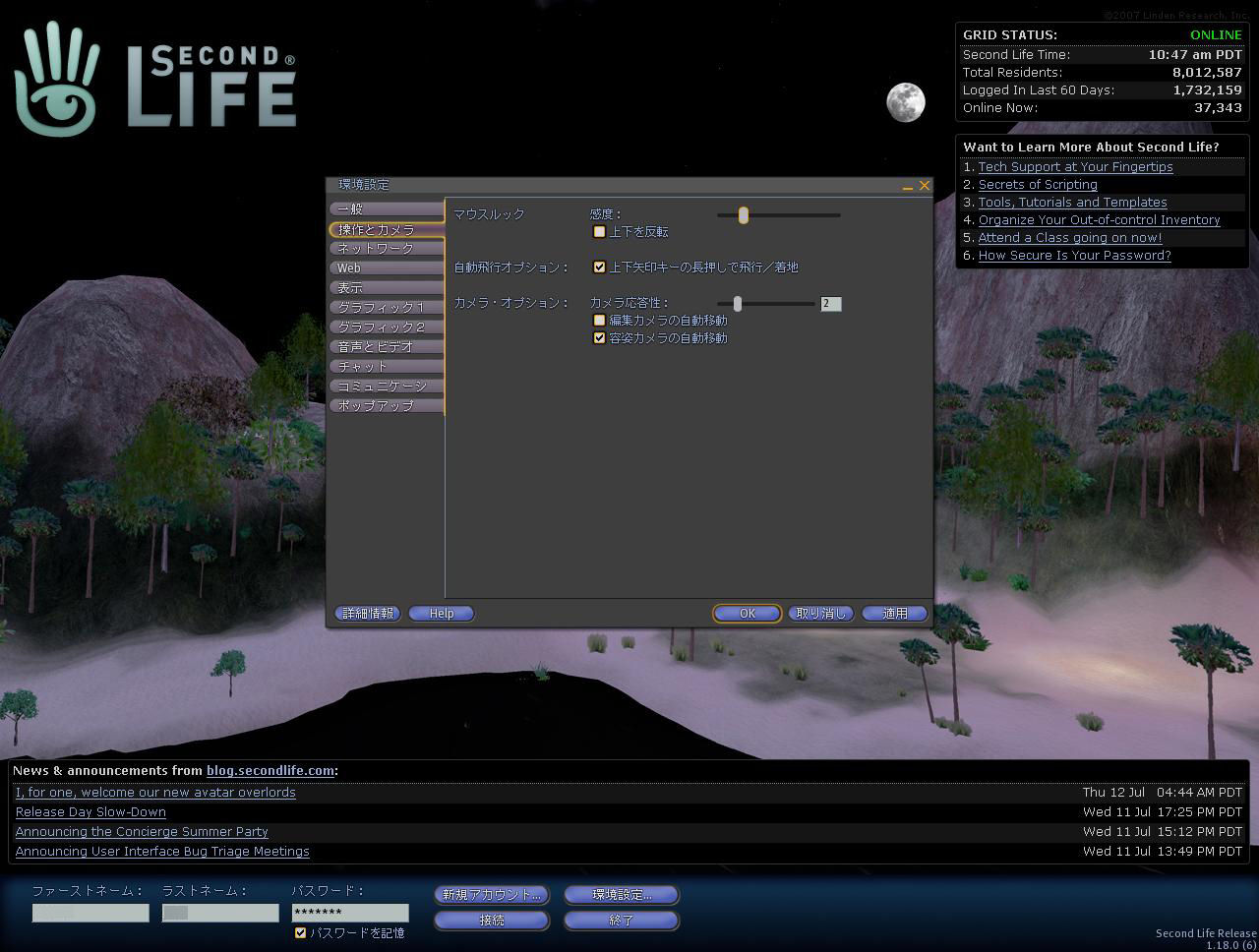Close the 環境設定 dialog with X icon
Viewport: 1259px width, 952px height.
coord(924,185)
